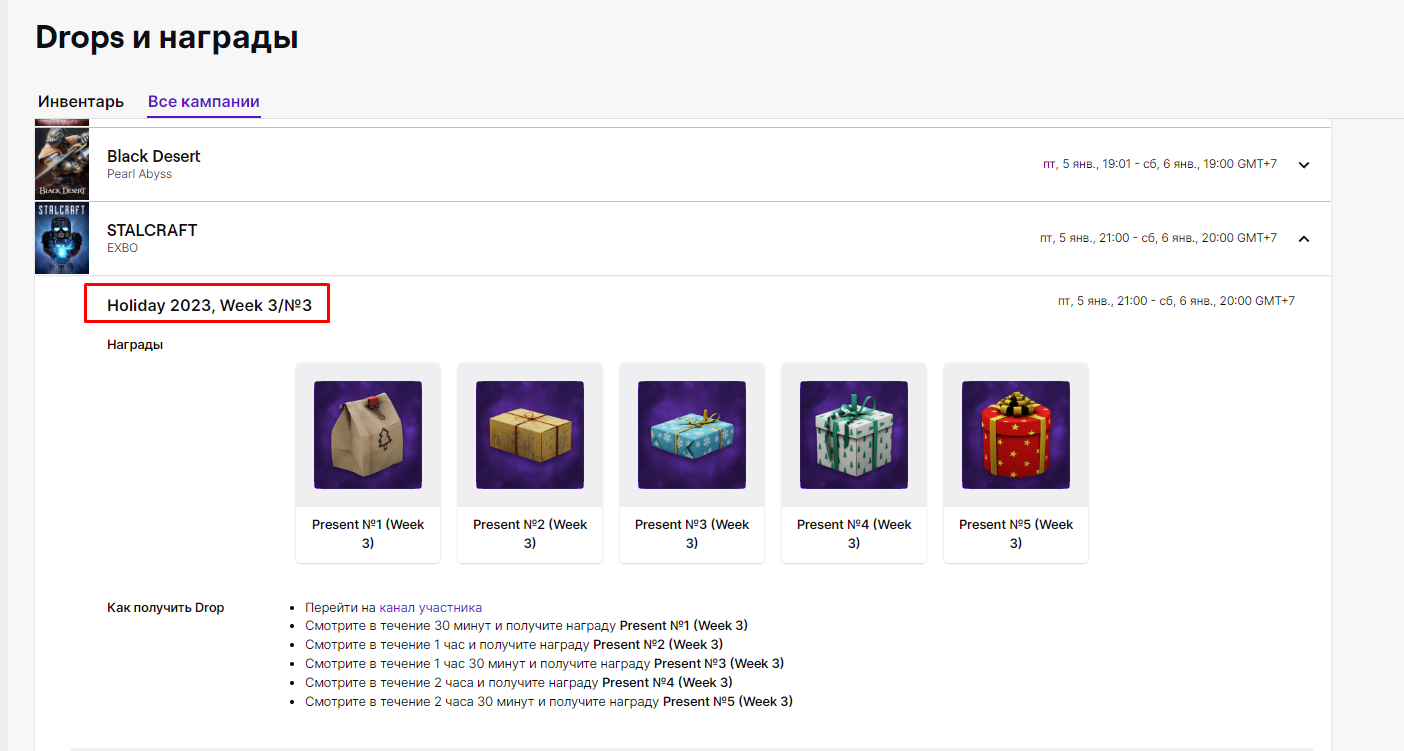Click the EXBO developer name
Screen dimensions: 1404x751
[x=121, y=247]
